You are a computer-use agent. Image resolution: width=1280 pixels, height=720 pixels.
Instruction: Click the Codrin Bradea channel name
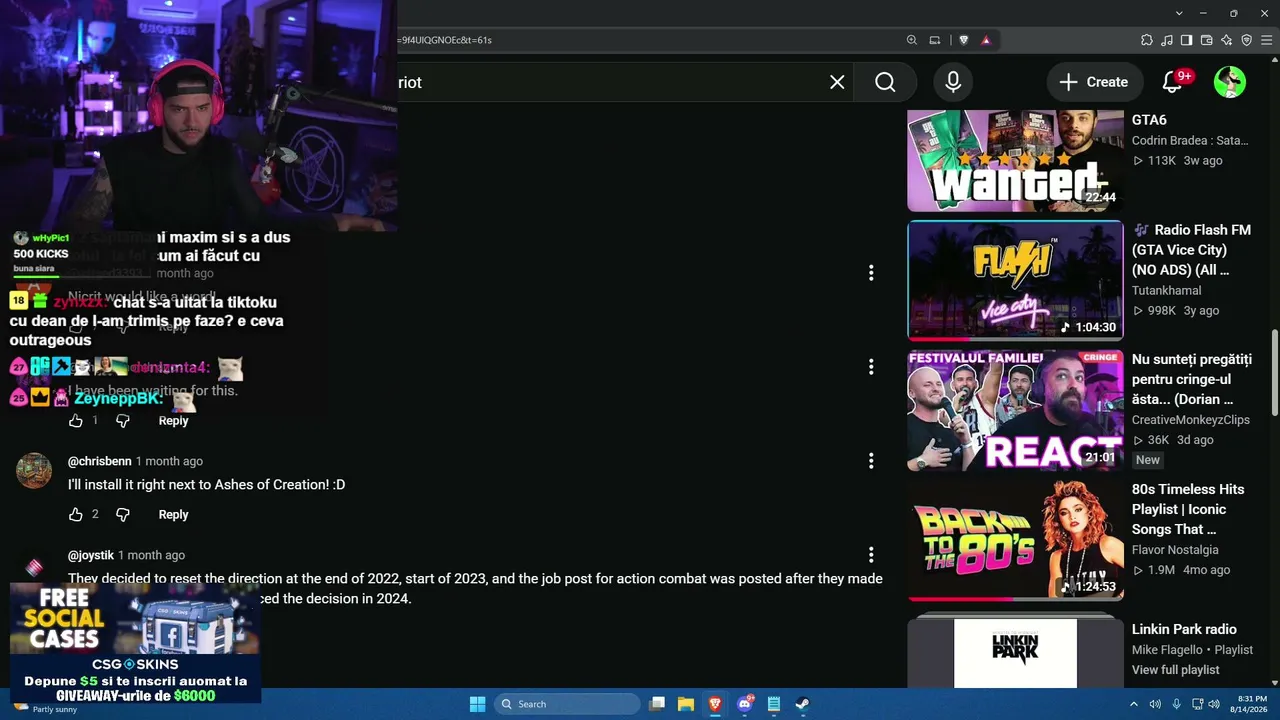1190,141
